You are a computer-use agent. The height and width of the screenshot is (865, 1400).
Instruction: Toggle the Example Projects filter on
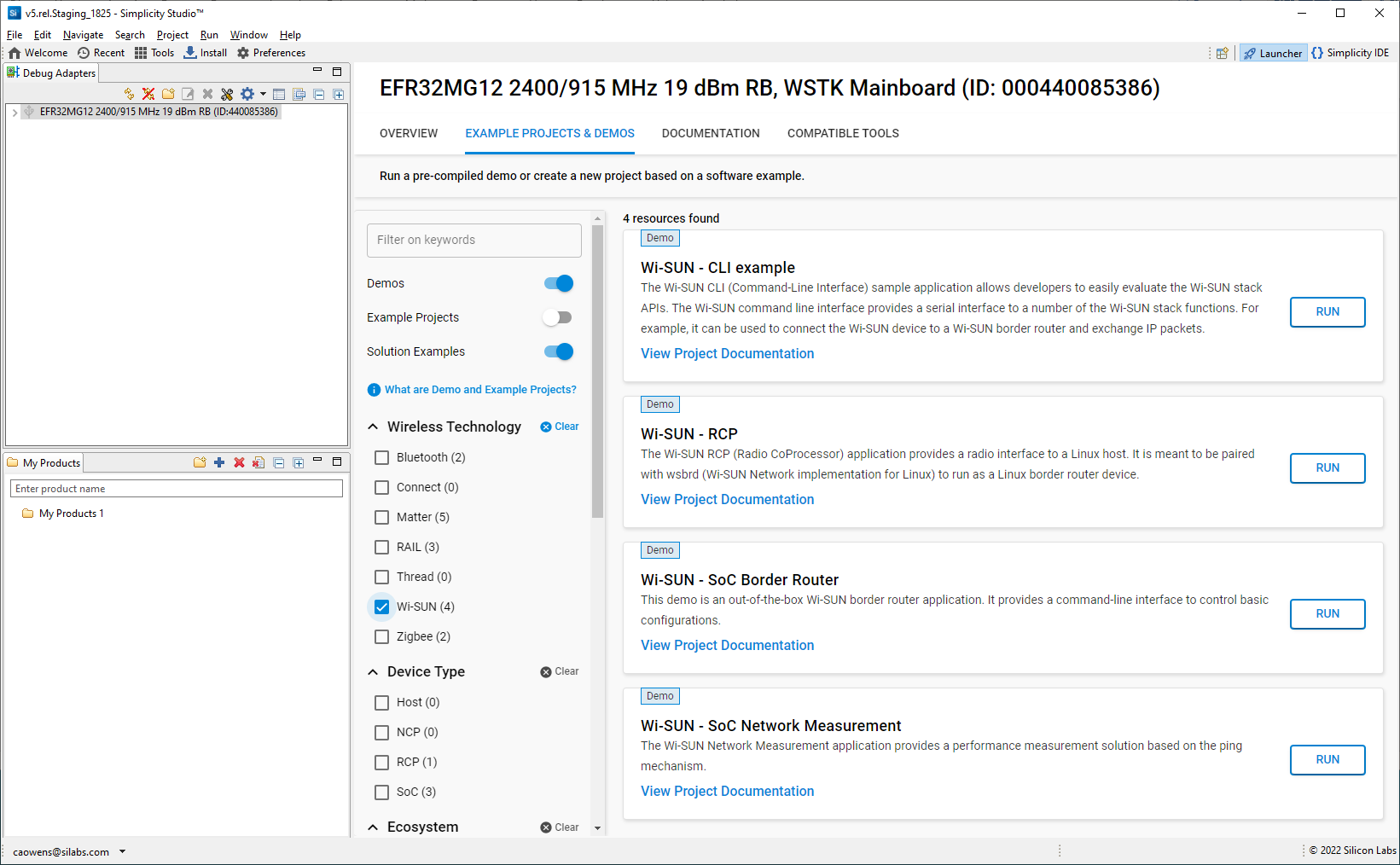click(557, 316)
